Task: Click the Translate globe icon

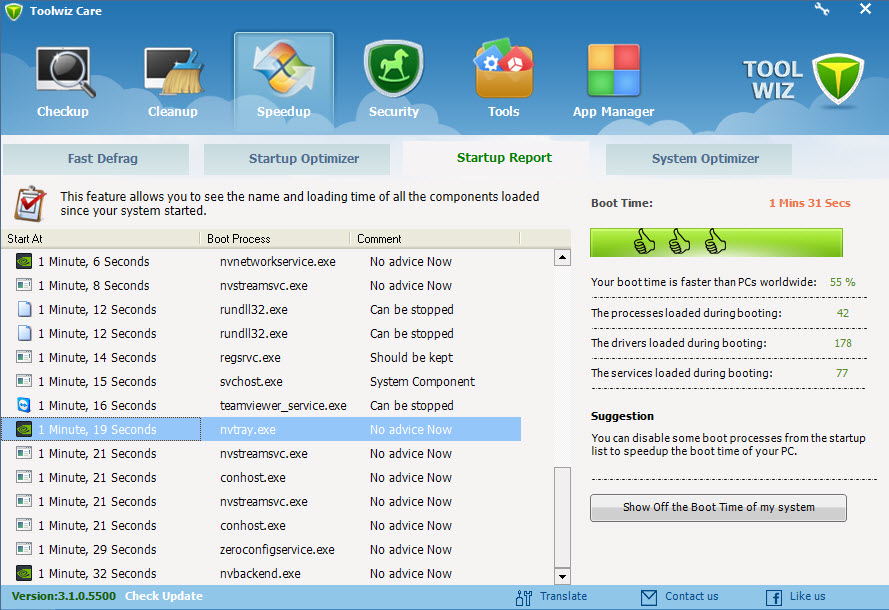Action: pos(523,596)
